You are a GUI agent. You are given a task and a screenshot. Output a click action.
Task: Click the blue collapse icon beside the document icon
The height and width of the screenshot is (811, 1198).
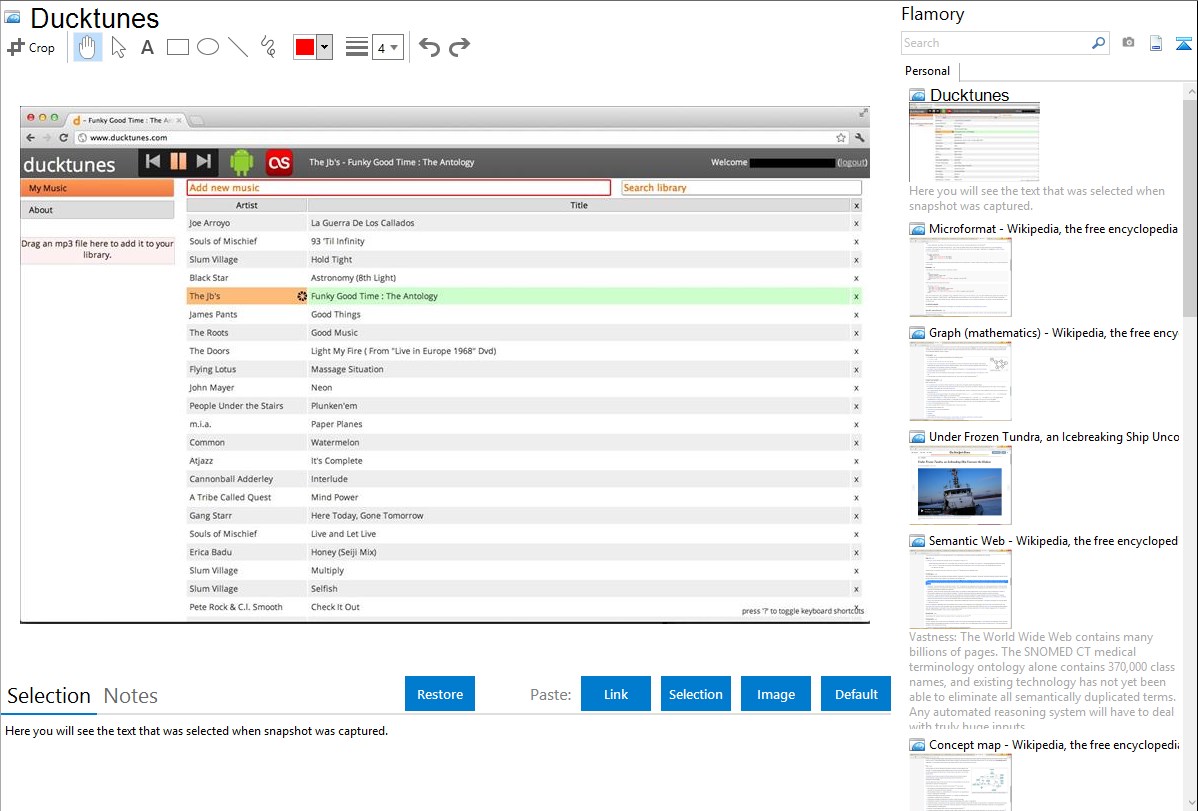1183,43
